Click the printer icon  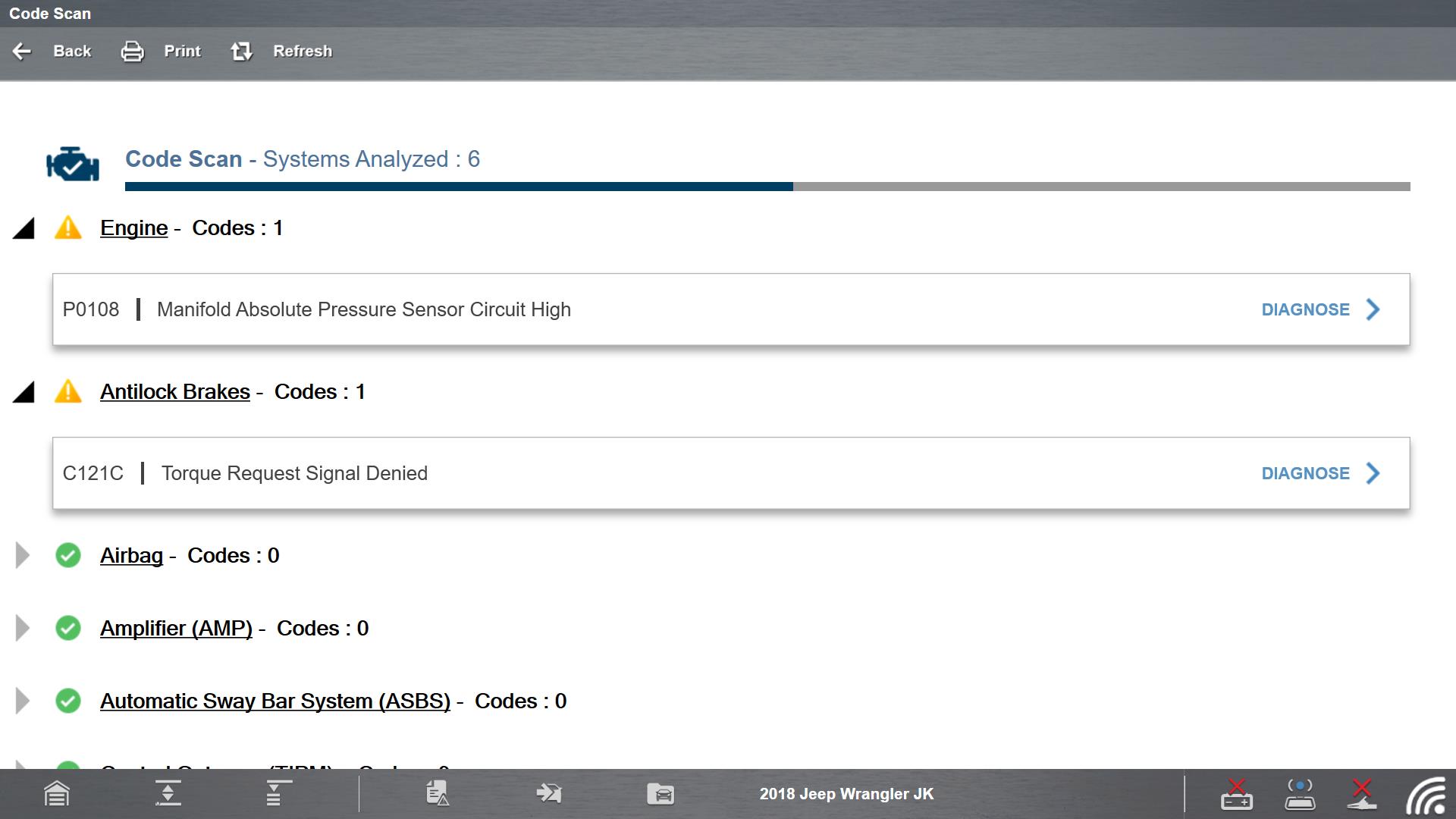pos(133,52)
